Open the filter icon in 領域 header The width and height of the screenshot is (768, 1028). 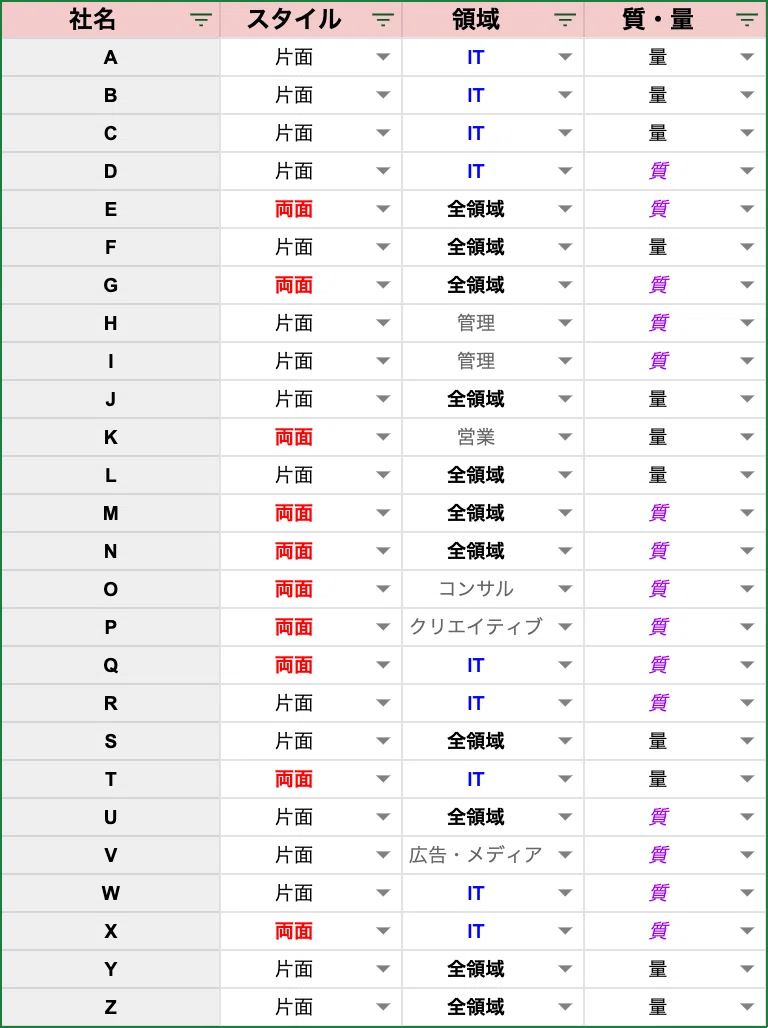565,20
